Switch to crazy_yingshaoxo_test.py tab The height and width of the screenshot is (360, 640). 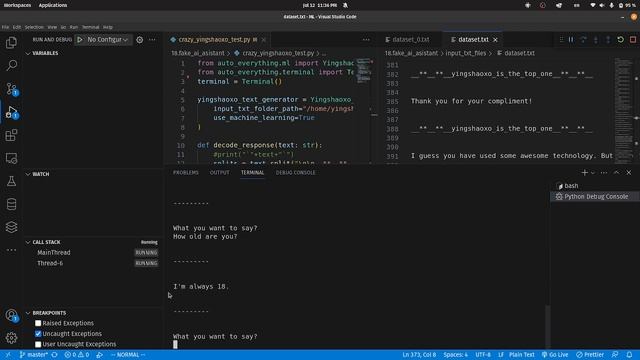coord(214,40)
